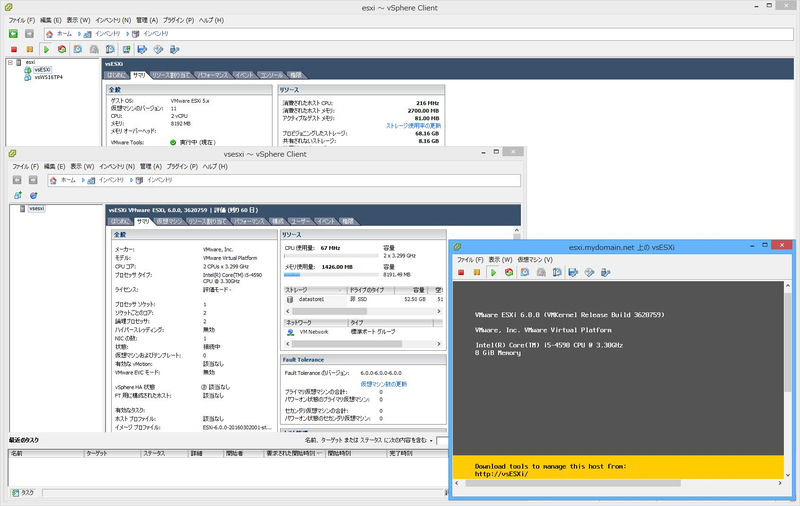Click console window horizontal scrollbar thumb

click(572, 483)
